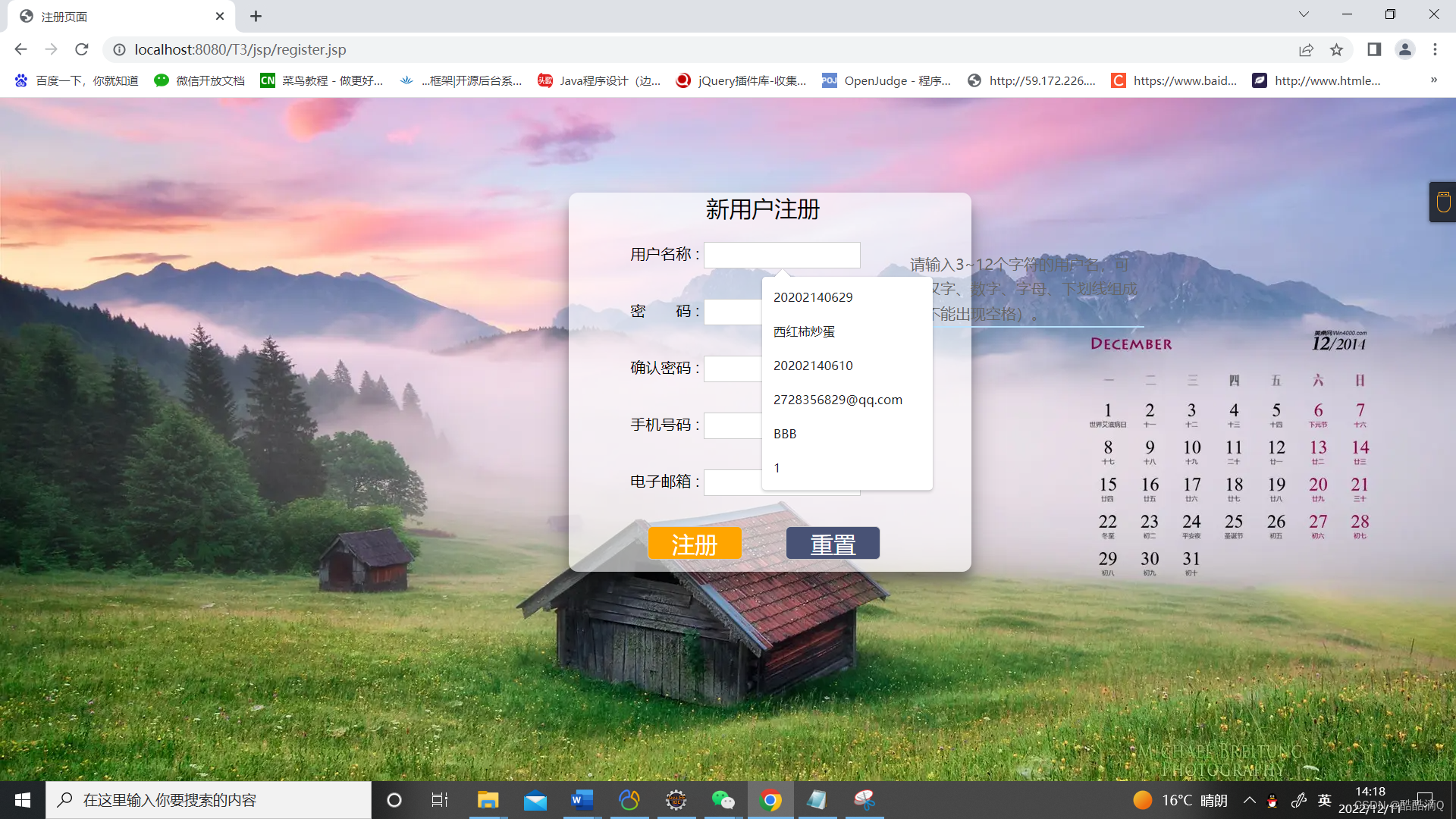Image resolution: width=1456 pixels, height=819 pixels.
Task: Open the WeChat icon in the taskbar
Action: [x=723, y=800]
